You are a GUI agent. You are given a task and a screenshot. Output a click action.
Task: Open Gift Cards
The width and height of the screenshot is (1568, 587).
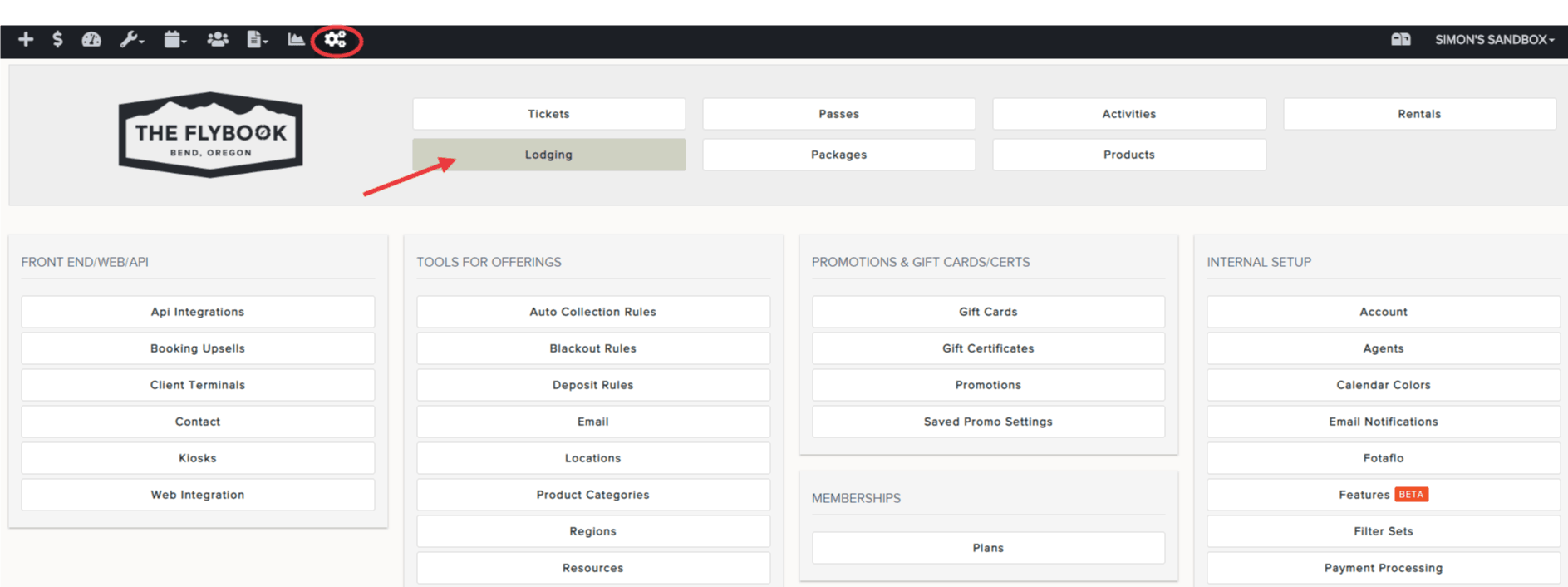coord(989,312)
